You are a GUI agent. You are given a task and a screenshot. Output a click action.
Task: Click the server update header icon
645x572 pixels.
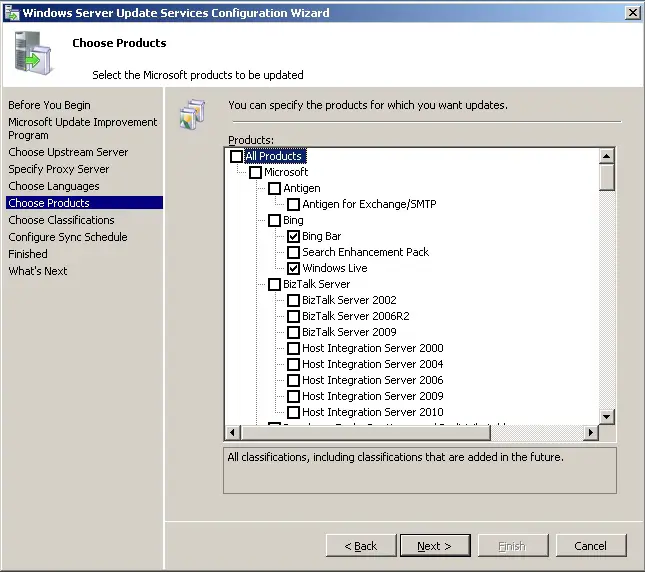33,53
